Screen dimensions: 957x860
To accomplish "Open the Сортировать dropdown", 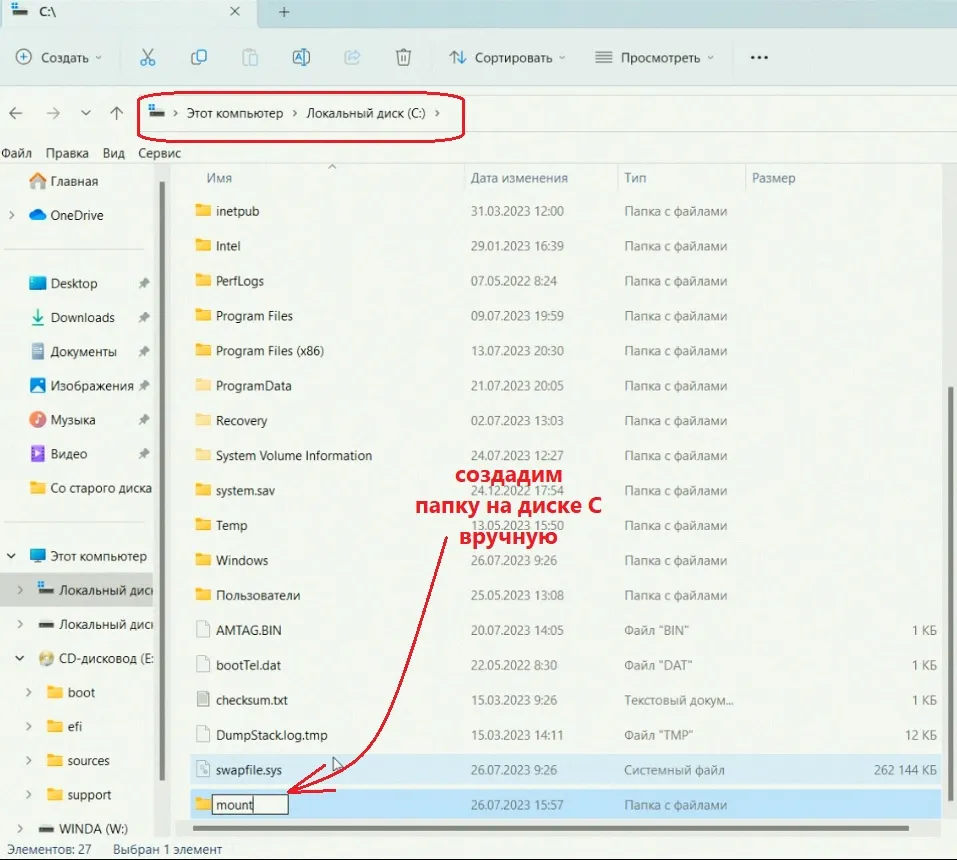I will pyautogui.click(x=507, y=57).
